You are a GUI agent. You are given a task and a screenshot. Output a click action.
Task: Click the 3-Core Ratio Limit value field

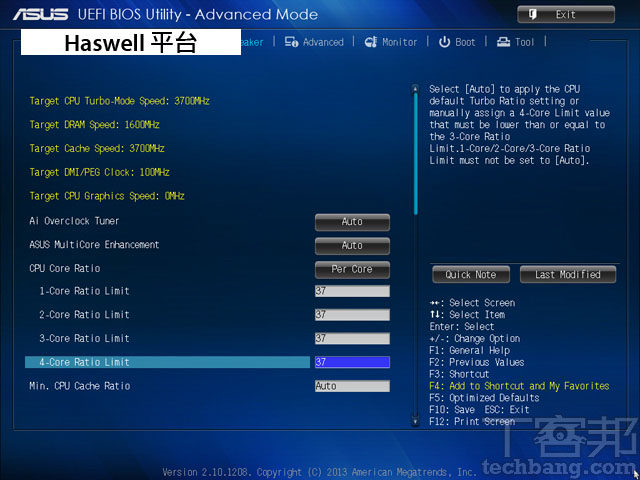(352, 338)
